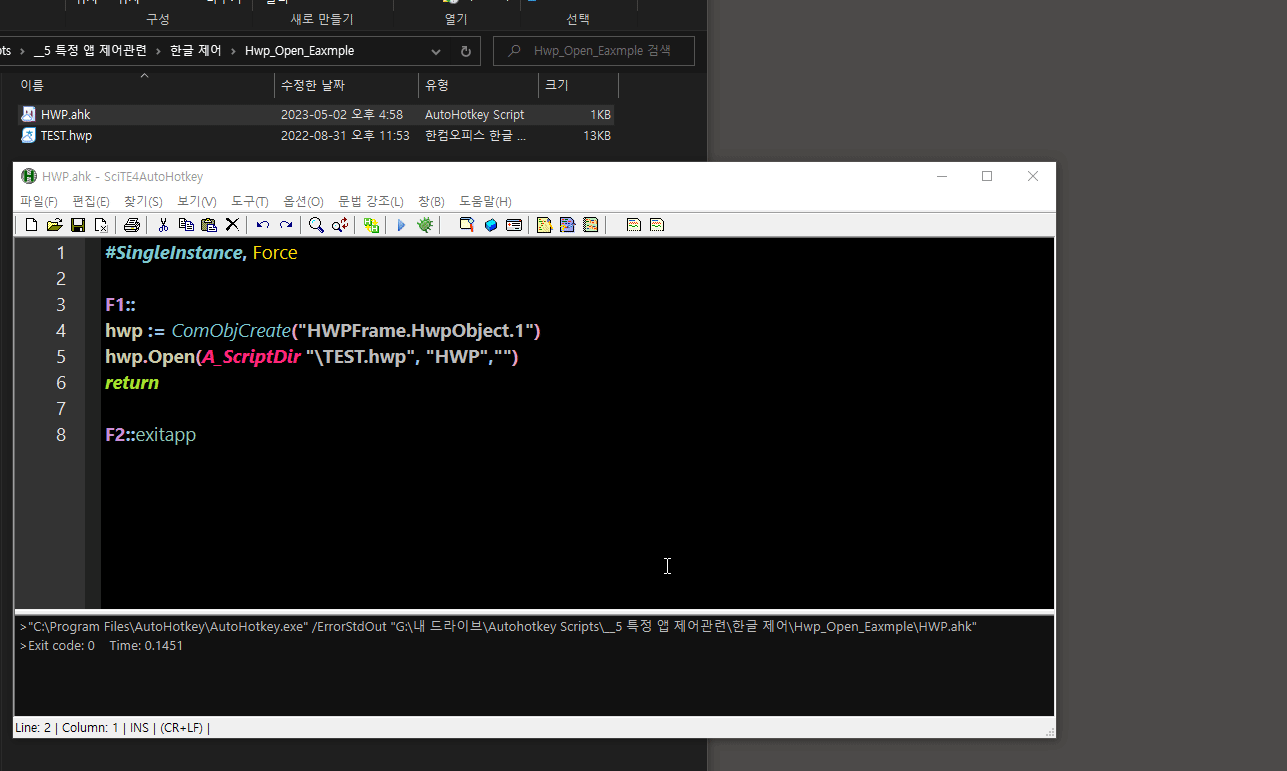The height and width of the screenshot is (771, 1287).
Task: Open the 옵션(O) menu
Action: click(304, 201)
